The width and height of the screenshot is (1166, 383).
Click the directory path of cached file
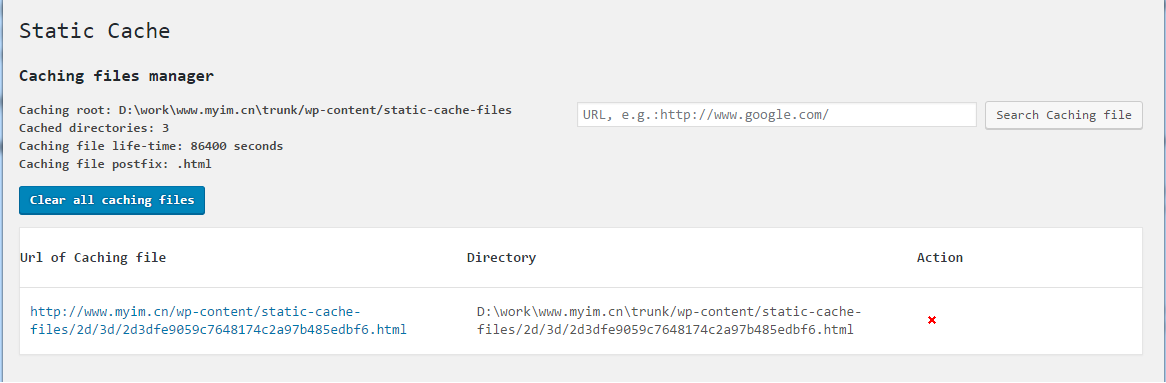[x=669, y=321]
